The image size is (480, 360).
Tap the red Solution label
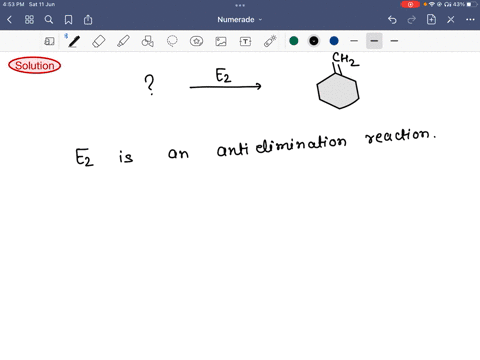[x=35, y=65]
